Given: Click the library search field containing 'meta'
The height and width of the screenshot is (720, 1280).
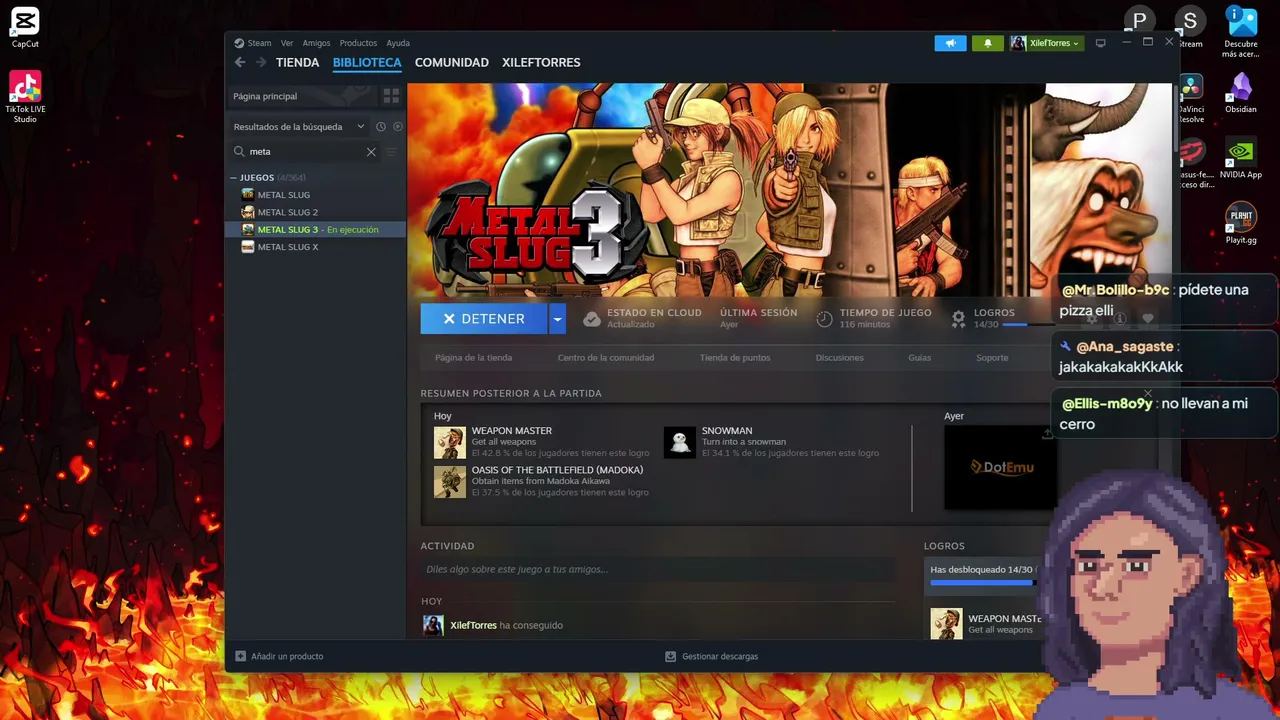Looking at the screenshot, I should pyautogui.click(x=305, y=152).
